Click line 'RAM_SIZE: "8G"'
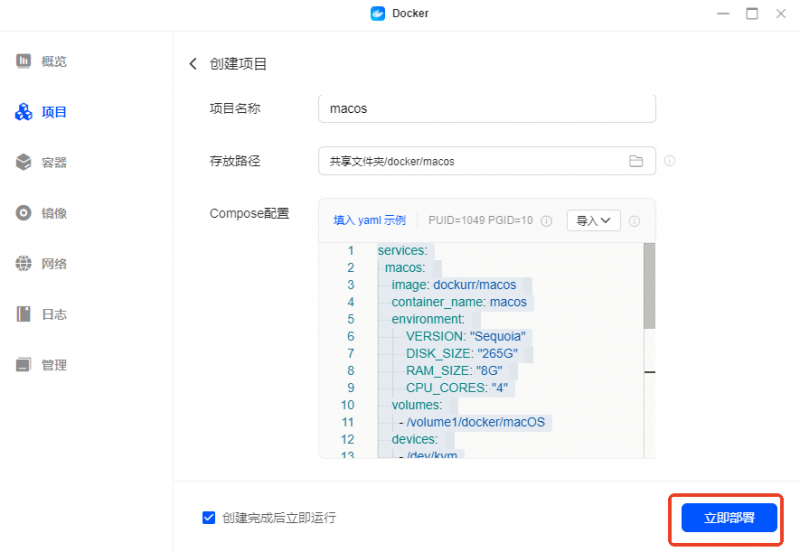Image resolution: width=800 pixels, height=552 pixels. [x=454, y=371]
